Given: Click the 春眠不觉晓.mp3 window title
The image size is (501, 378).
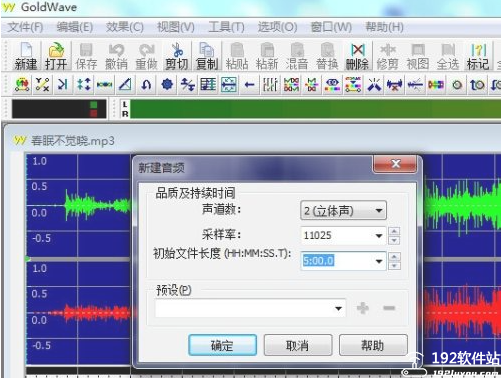Looking at the screenshot, I should [x=72, y=141].
